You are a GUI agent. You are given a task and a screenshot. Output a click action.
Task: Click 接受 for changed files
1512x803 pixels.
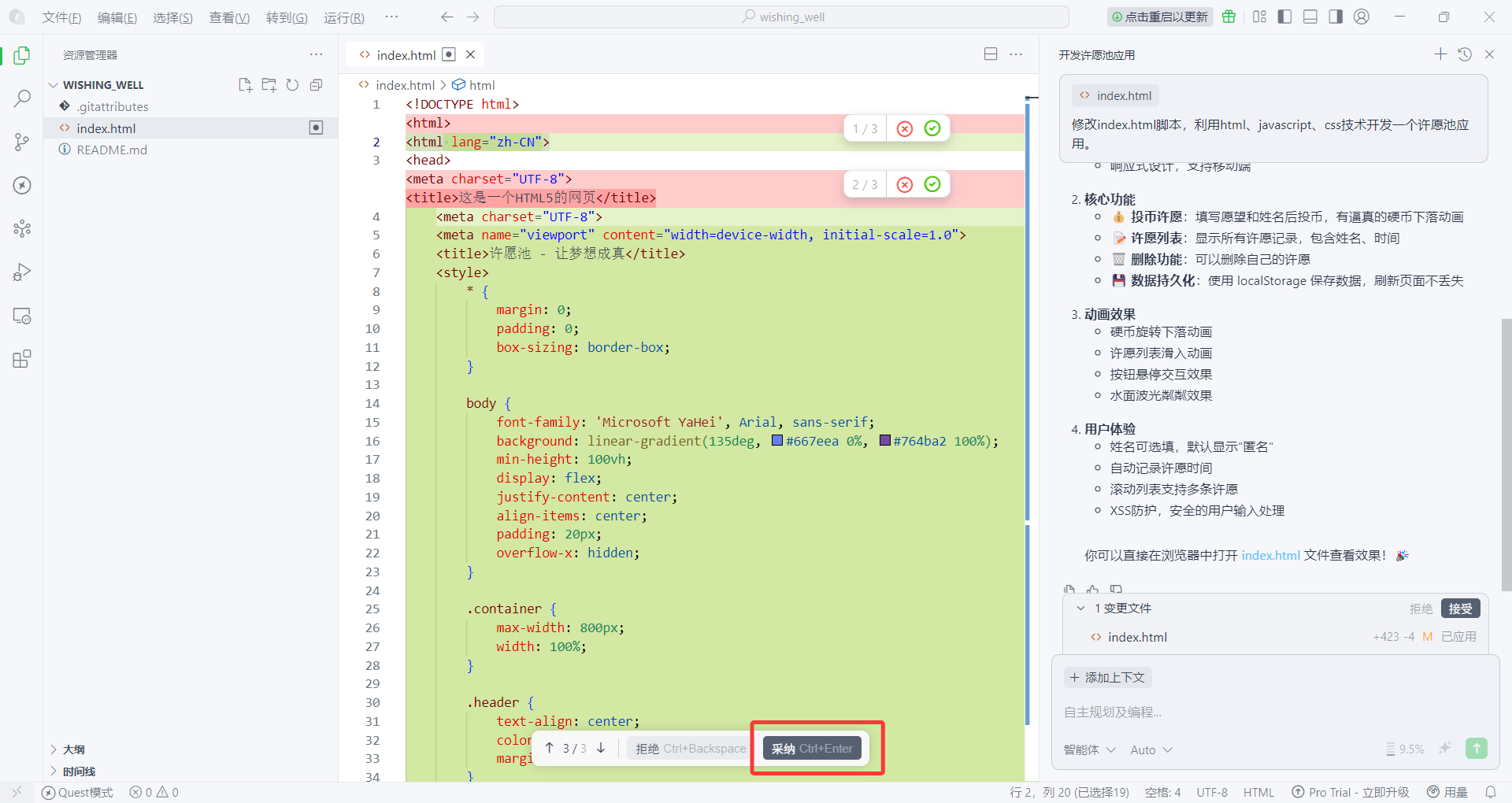(x=1460, y=608)
